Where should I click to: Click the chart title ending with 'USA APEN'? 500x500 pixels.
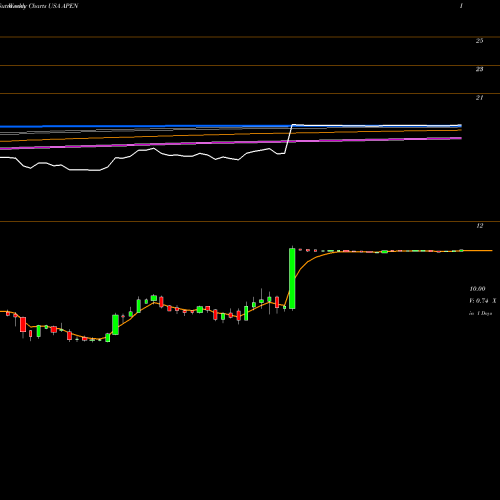pyautogui.click(x=39, y=6)
